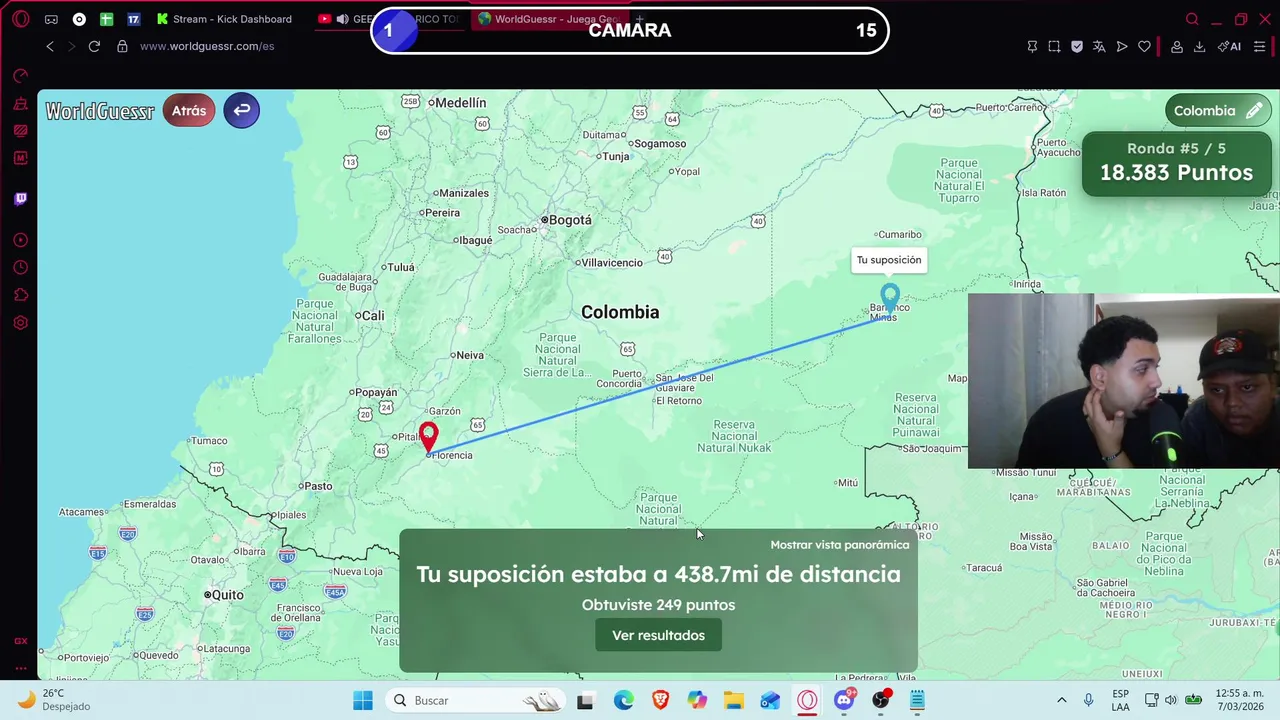Open the GX Control speedometer icon
The image size is (1280, 720).
20,76
